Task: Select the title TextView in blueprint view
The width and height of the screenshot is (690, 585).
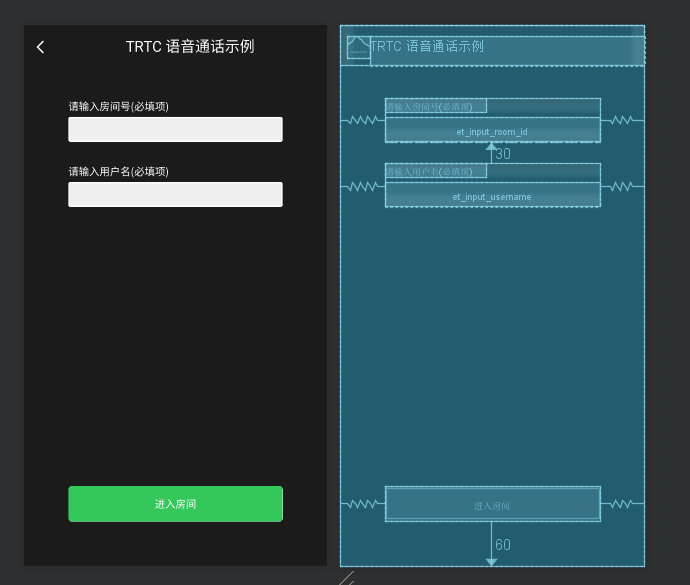Action: [x=507, y=51]
